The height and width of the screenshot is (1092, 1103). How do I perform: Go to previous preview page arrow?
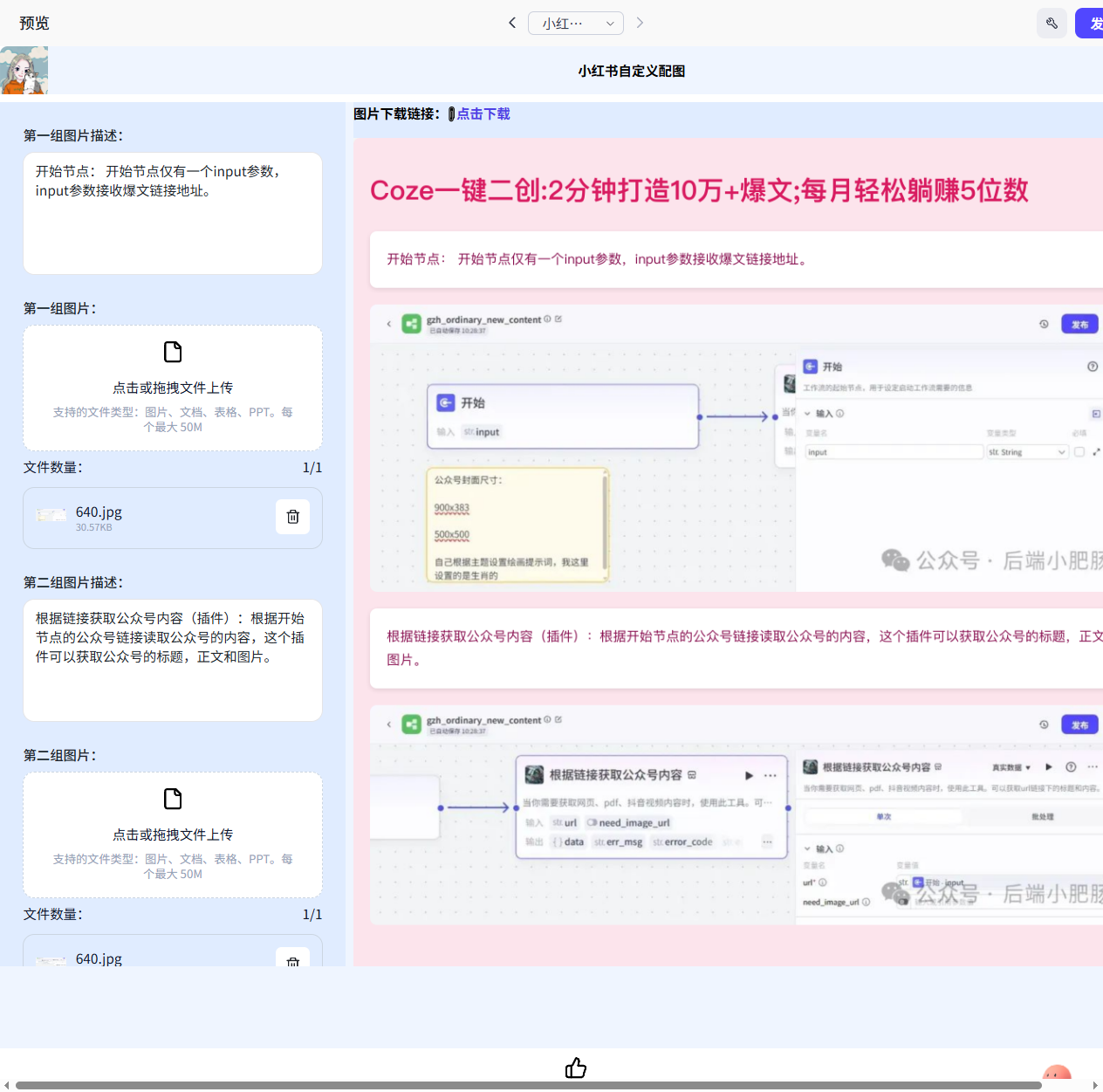pyautogui.click(x=512, y=23)
